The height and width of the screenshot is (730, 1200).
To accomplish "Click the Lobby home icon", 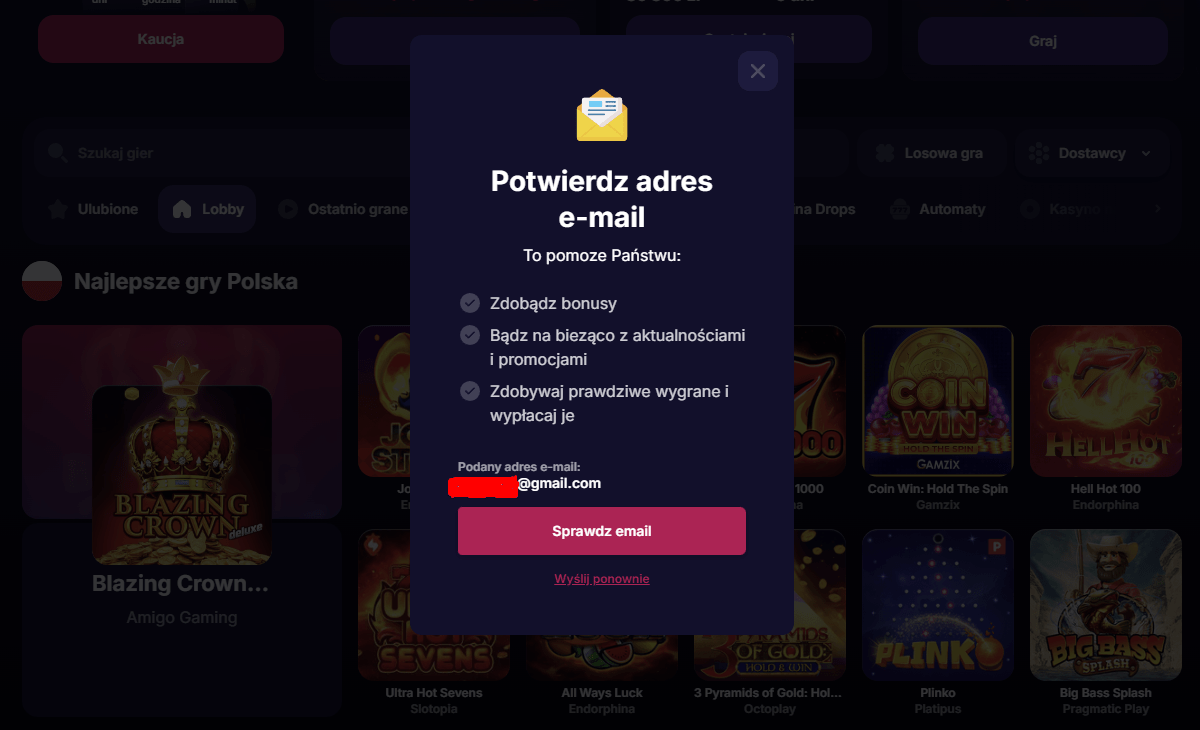I will tap(183, 208).
